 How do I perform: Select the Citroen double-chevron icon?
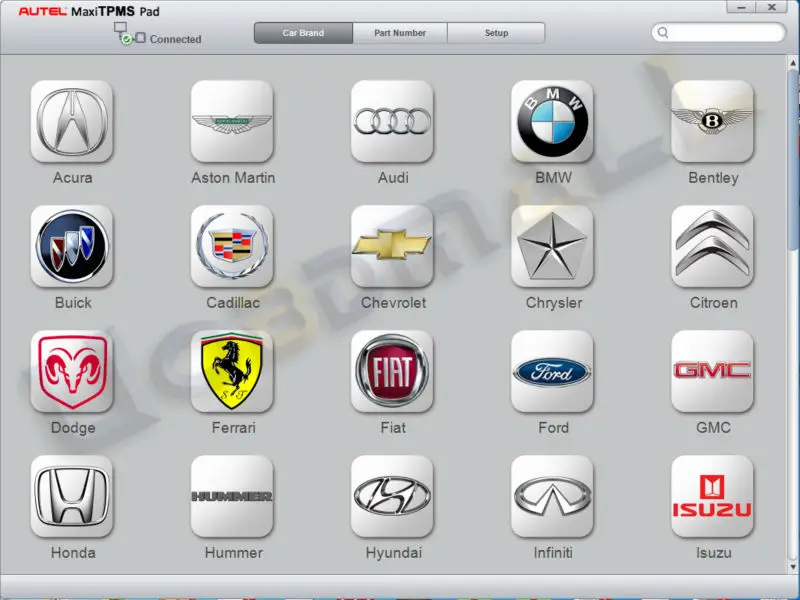click(x=712, y=246)
